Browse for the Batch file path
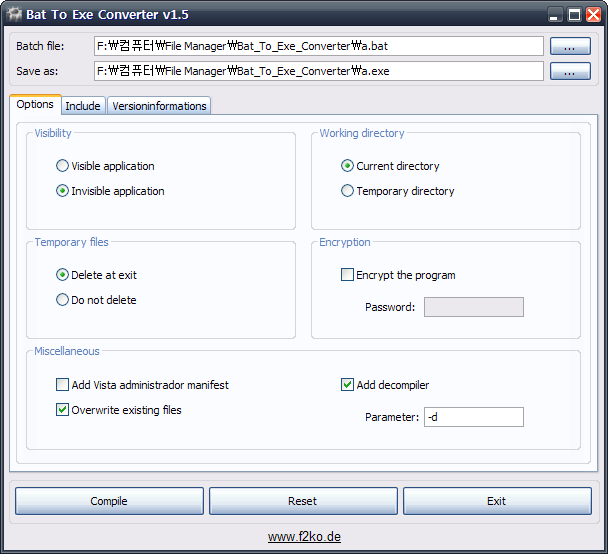The image size is (608, 554). pos(570,46)
